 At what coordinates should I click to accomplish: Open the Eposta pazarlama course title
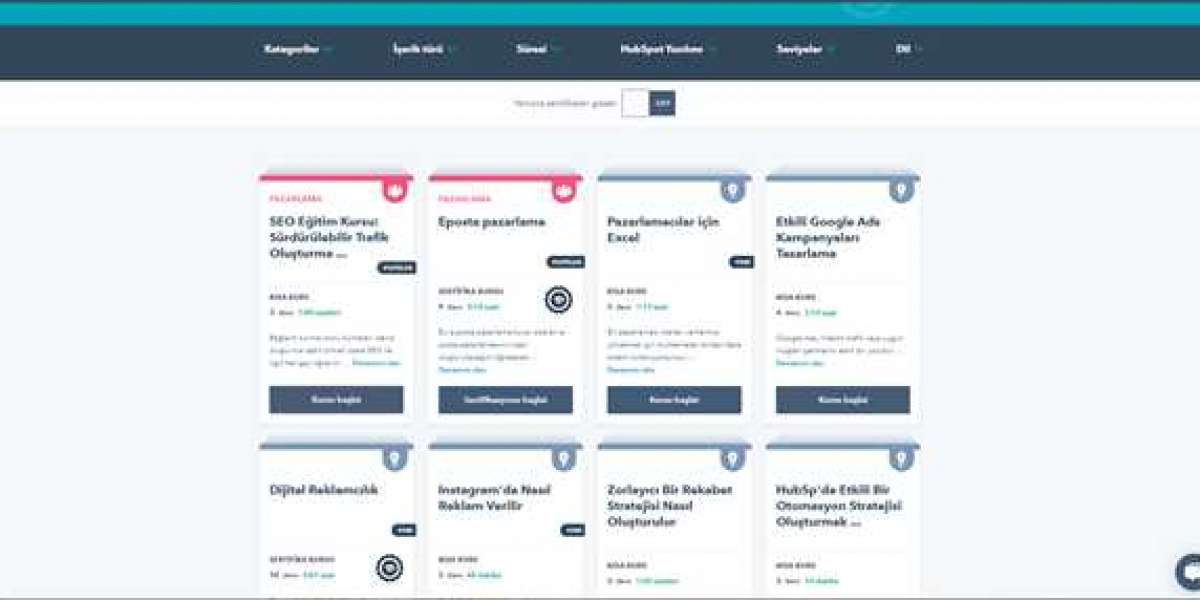[x=492, y=221]
